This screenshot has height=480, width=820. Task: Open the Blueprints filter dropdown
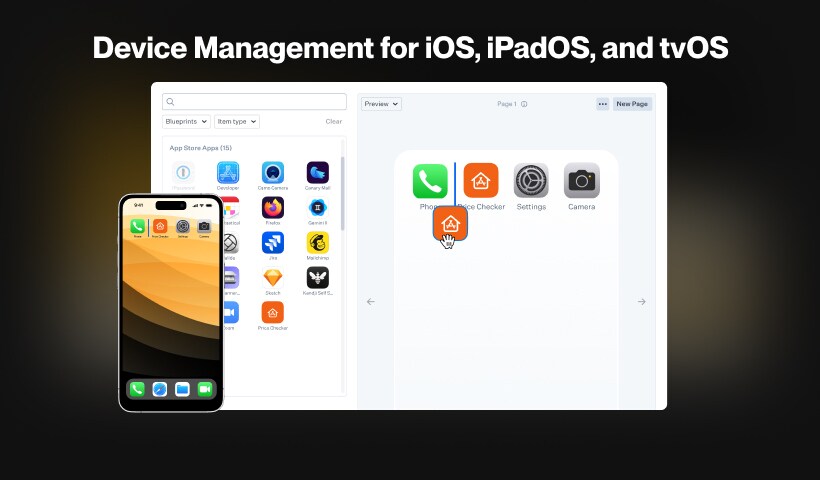(x=186, y=121)
